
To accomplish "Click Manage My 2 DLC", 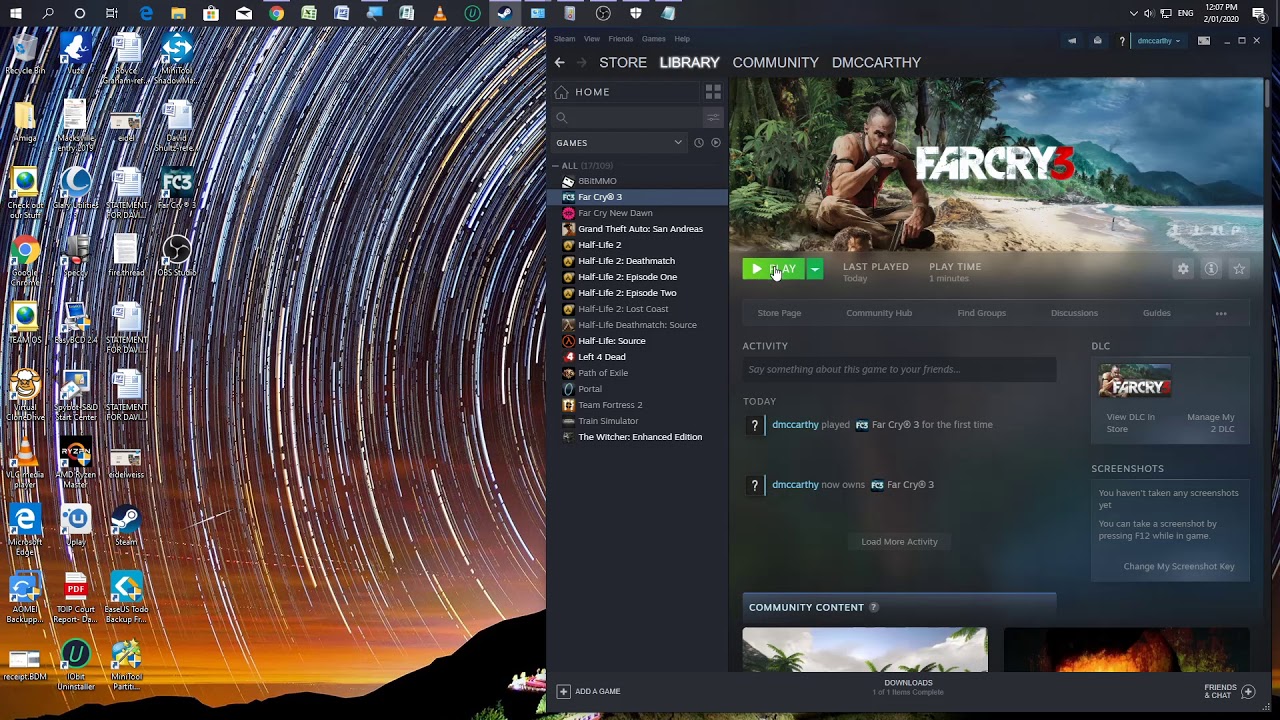I will pos(1210,423).
